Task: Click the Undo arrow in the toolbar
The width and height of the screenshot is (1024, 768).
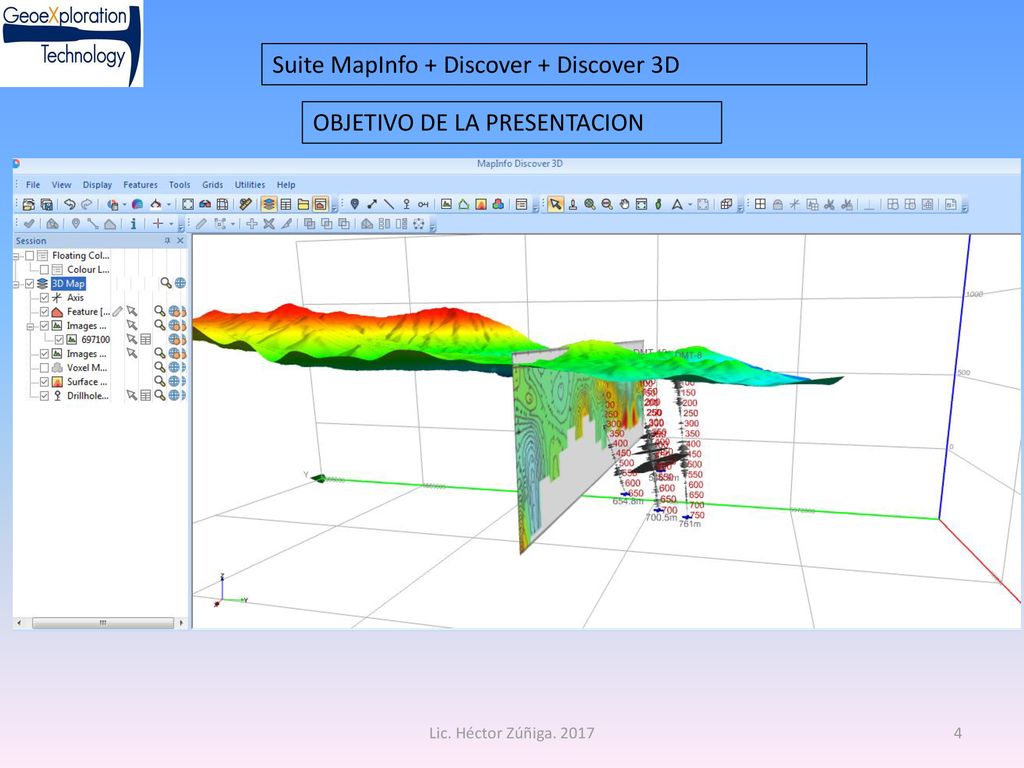Action: [x=70, y=204]
